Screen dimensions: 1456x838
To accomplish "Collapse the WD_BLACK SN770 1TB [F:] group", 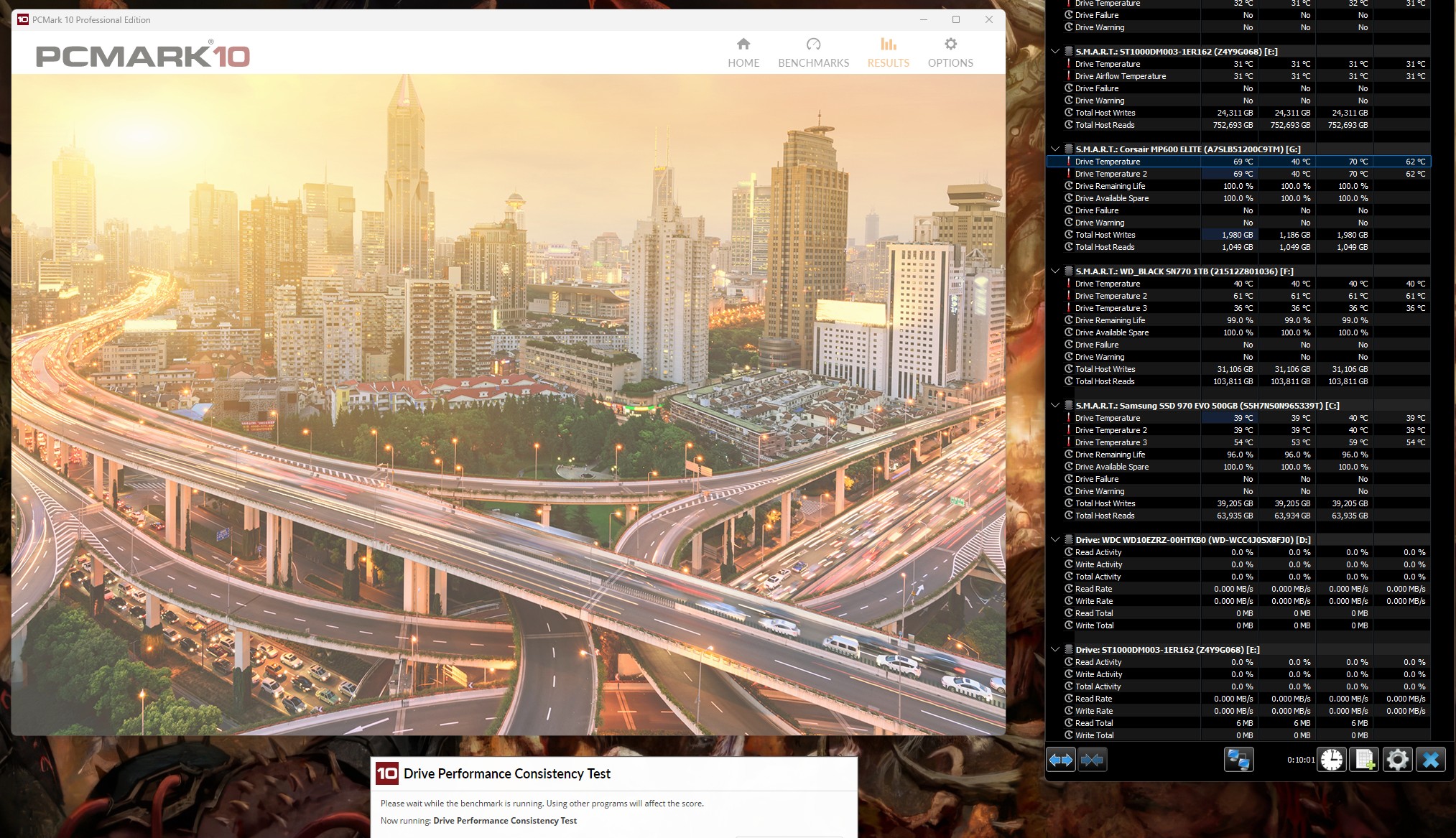I will pyautogui.click(x=1054, y=271).
